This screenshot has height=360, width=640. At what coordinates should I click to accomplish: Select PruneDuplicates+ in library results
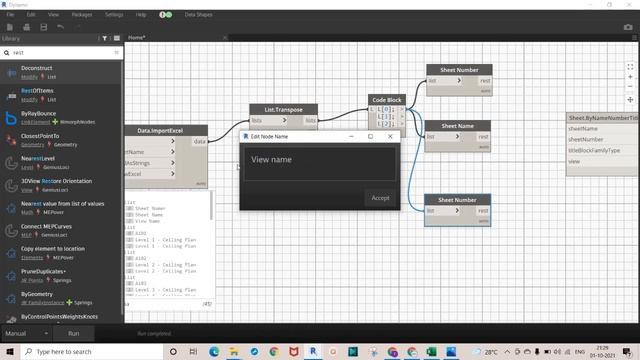coord(61,276)
